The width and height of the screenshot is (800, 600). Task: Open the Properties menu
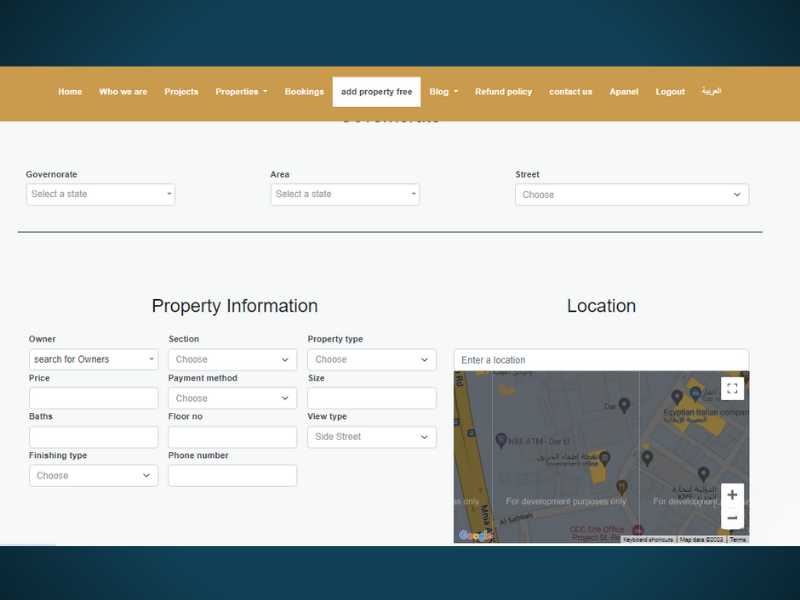(x=241, y=91)
